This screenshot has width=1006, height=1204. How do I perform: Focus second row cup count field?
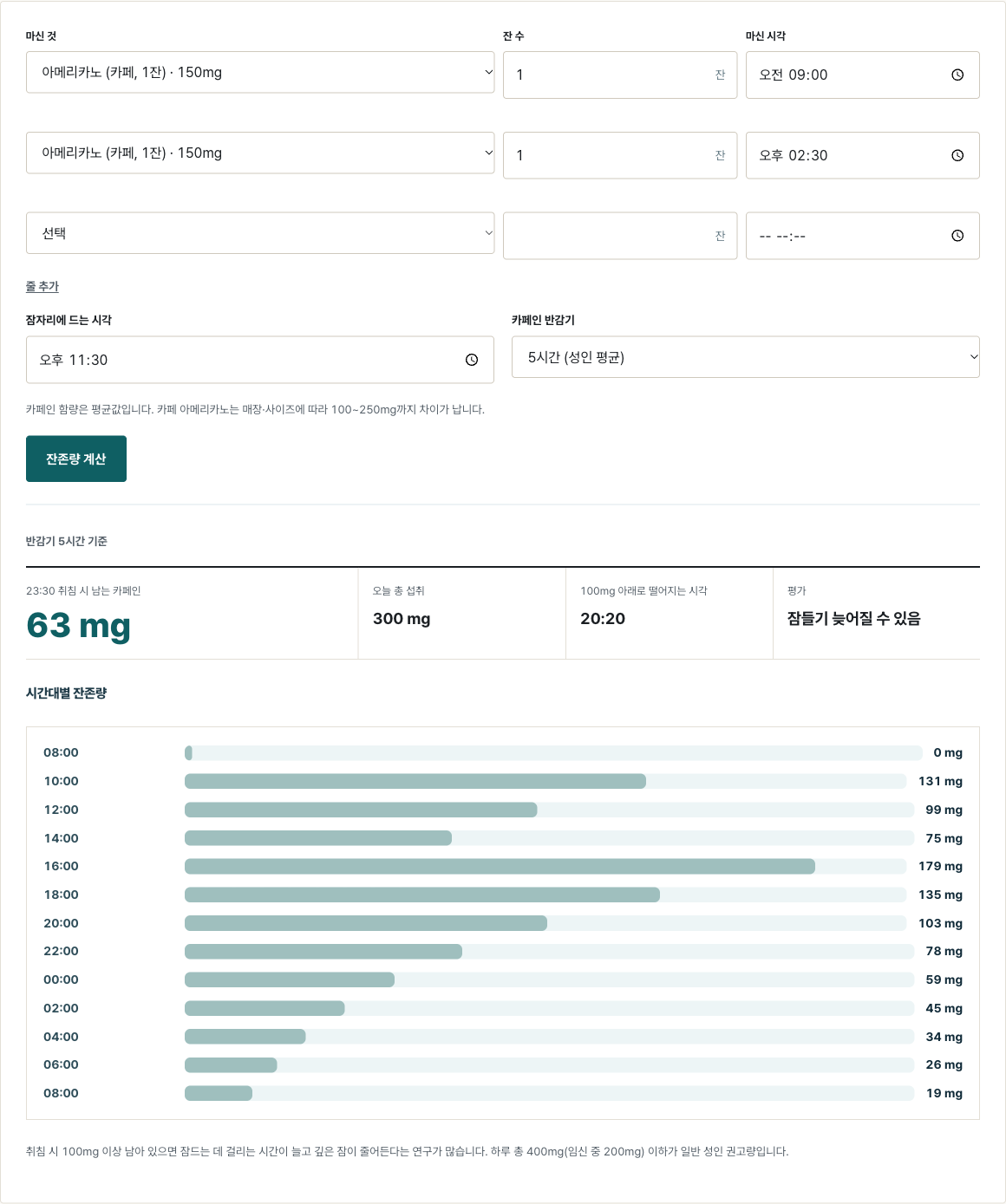tap(620, 155)
